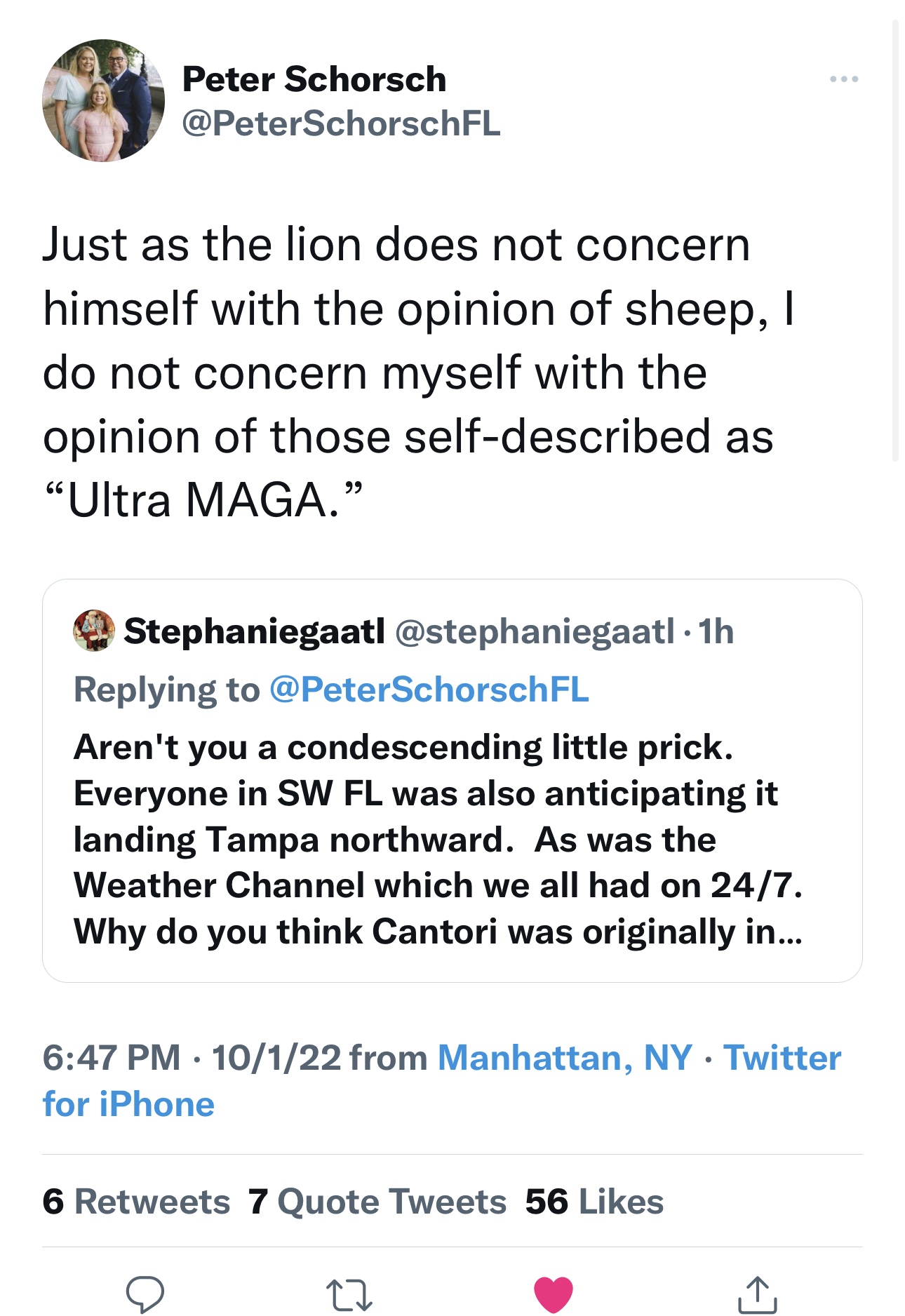Open Stephaniegaatl's small avatar
905x1316 pixels.
[x=94, y=631]
